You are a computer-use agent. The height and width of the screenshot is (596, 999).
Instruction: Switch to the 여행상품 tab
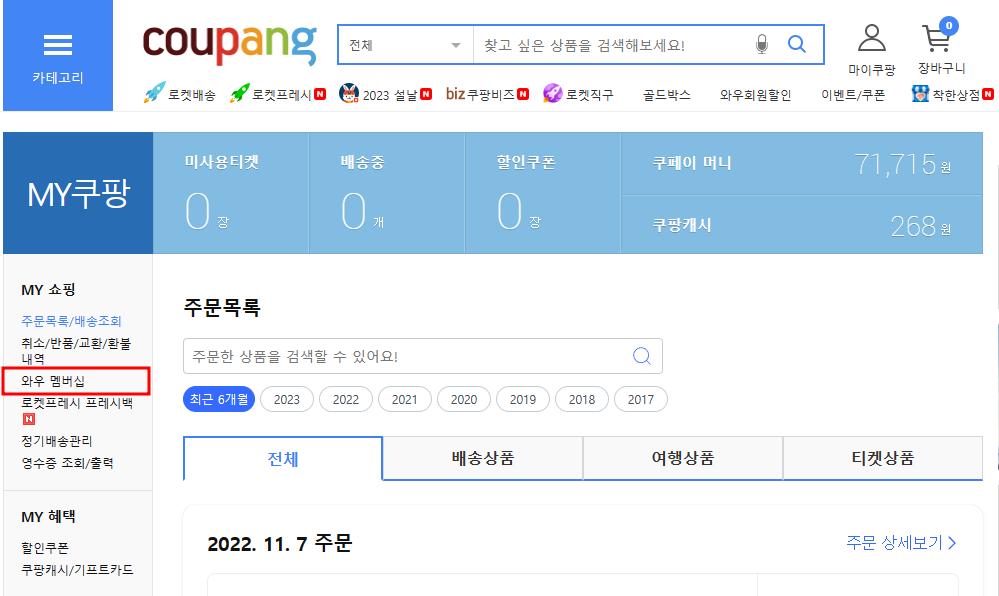pyautogui.click(x=682, y=458)
